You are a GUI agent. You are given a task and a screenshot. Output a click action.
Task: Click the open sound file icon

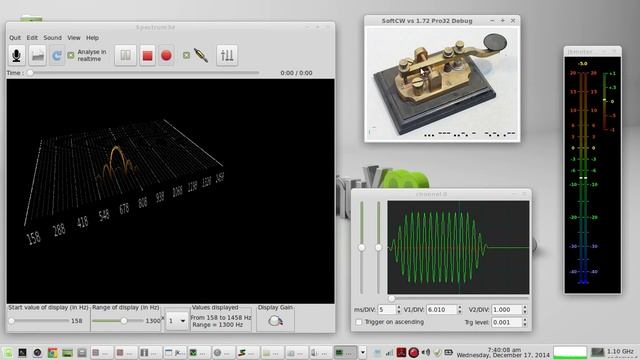[37, 55]
